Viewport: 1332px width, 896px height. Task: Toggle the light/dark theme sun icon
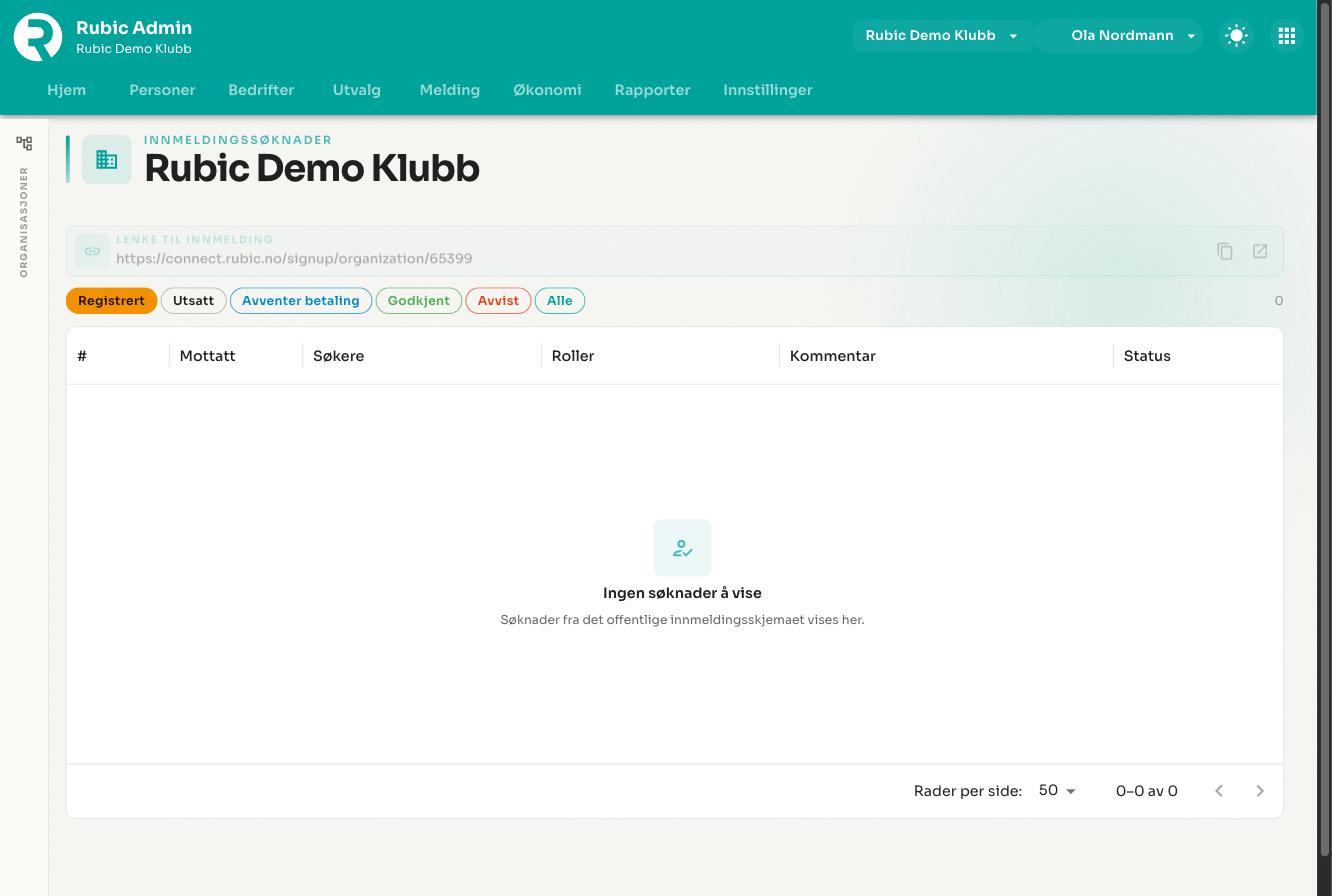[1236, 36]
